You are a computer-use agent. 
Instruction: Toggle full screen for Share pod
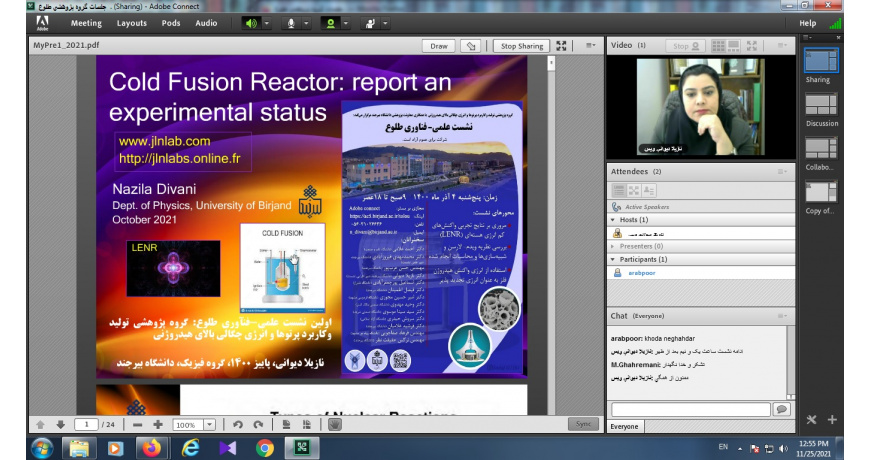click(562, 46)
